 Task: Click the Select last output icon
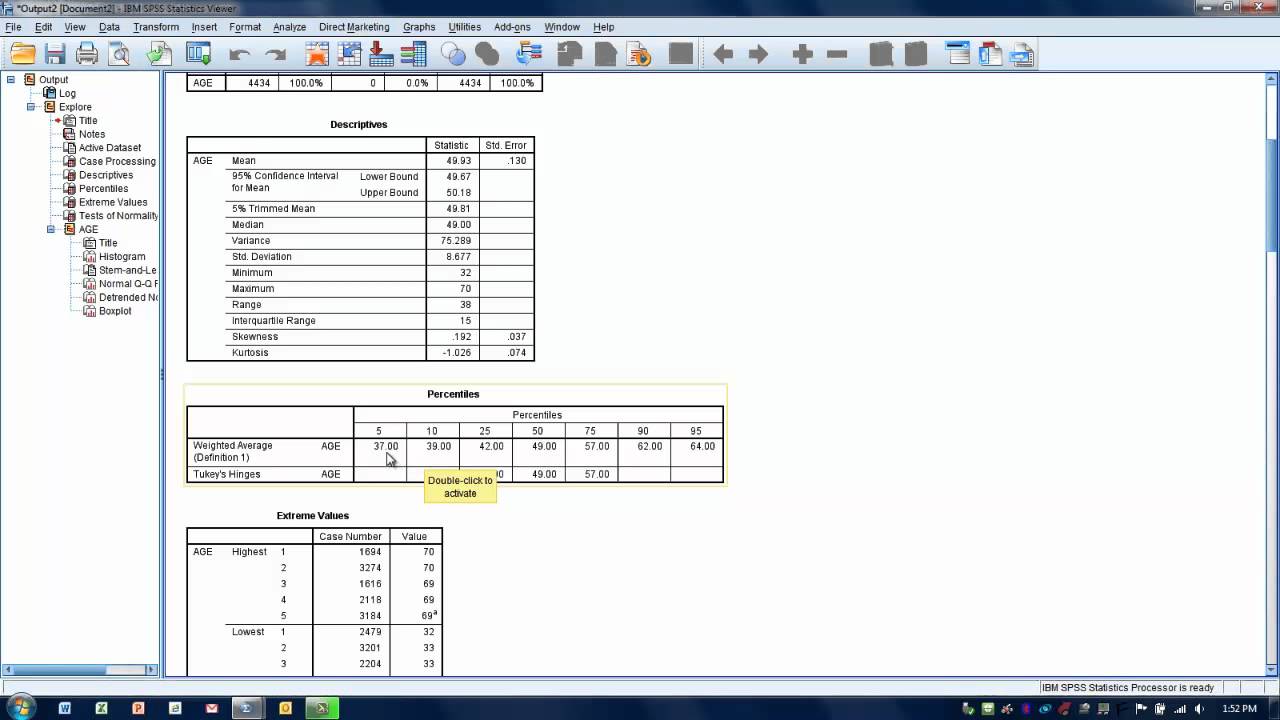pos(530,55)
